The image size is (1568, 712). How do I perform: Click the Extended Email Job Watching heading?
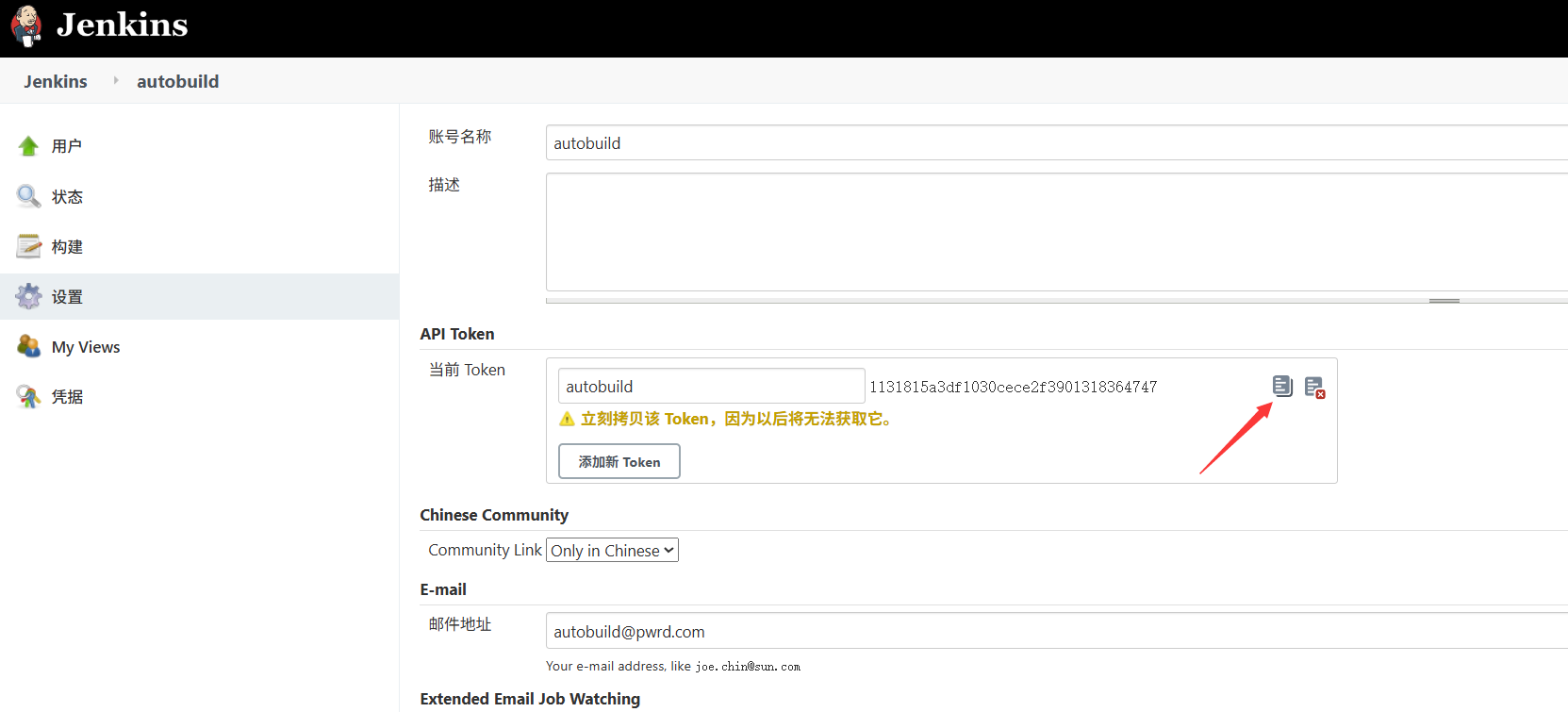click(530, 699)
